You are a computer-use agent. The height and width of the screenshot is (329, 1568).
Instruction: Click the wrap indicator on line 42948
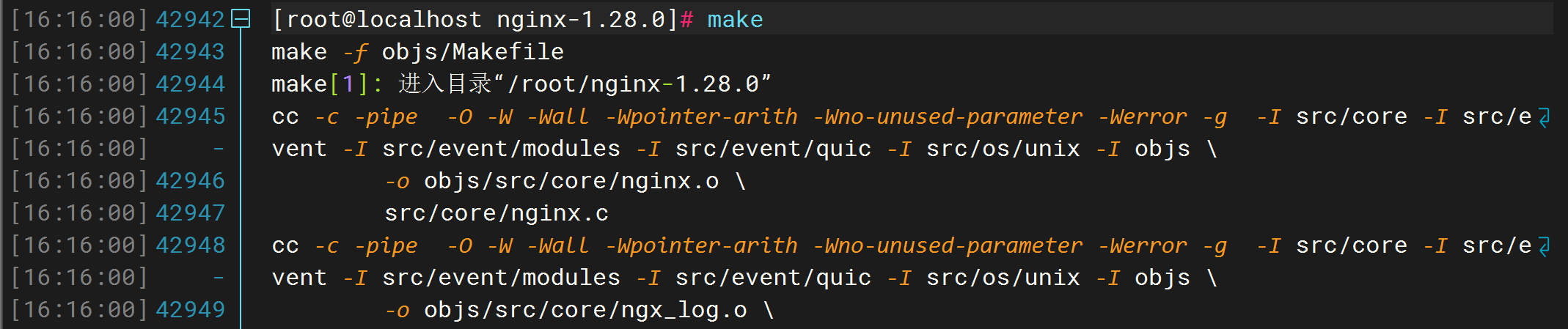click(x=1544, y=246)
